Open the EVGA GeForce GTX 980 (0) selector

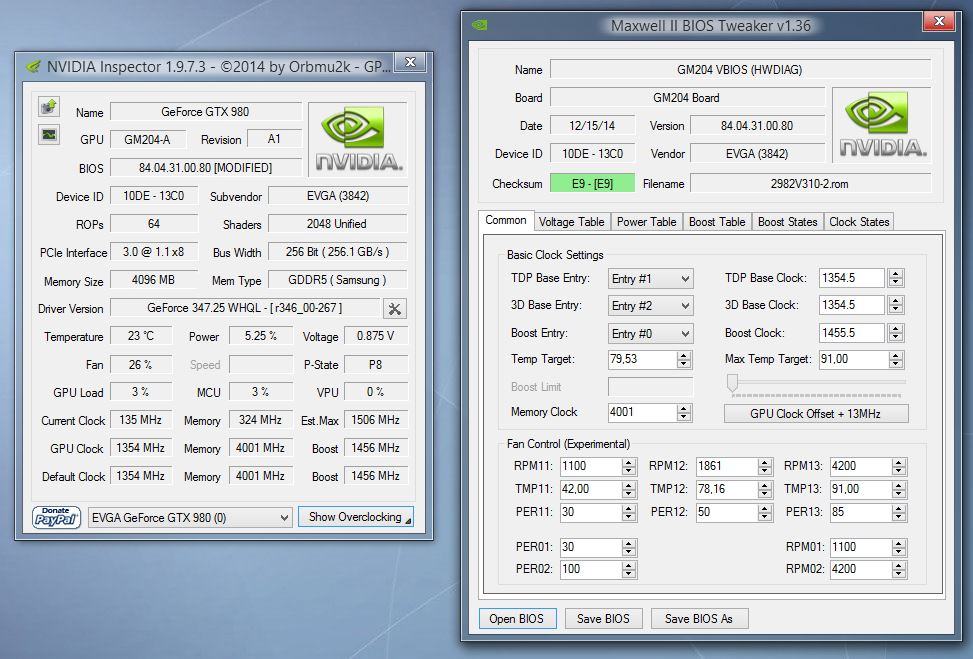pos(190,518)
